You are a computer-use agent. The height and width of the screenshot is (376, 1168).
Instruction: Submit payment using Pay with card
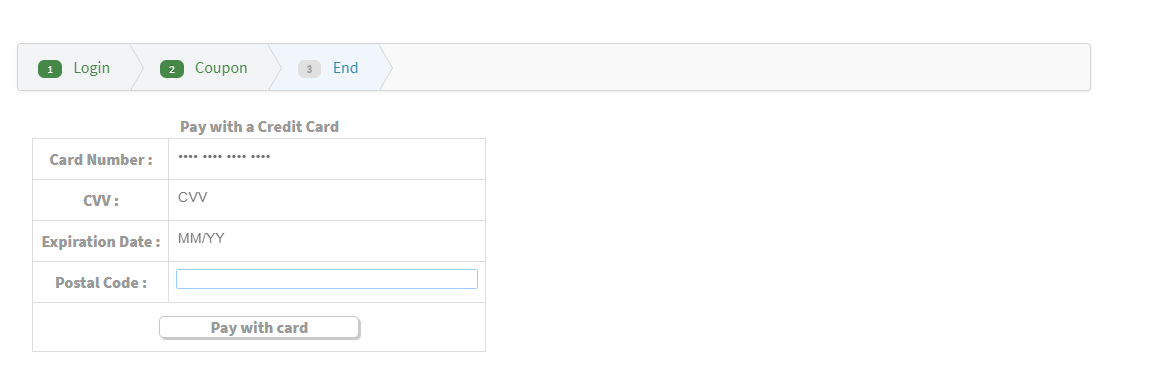click(x=259, y=328)
